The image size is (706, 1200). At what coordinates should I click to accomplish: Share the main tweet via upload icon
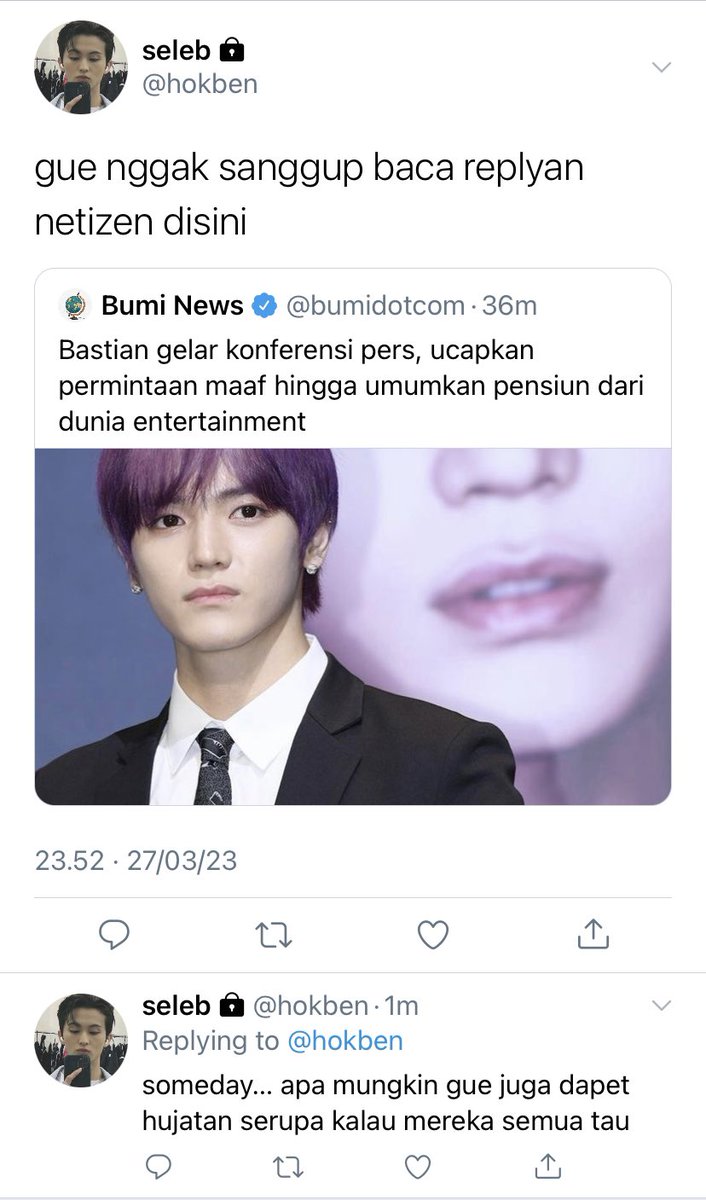click(x=593, y=933)
